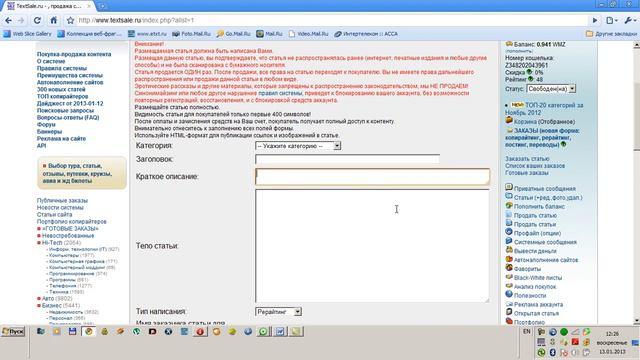Click the Bluetooth icon in system tray
The height and width of the screenshot is (360, 640).
[553, 352]
